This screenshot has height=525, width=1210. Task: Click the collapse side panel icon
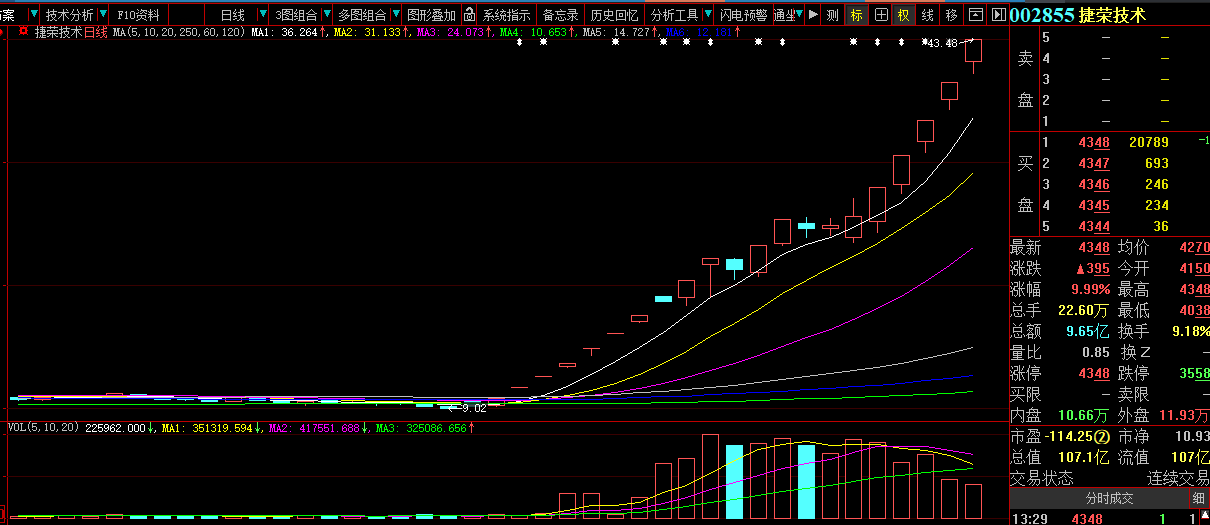click(998, 15)
